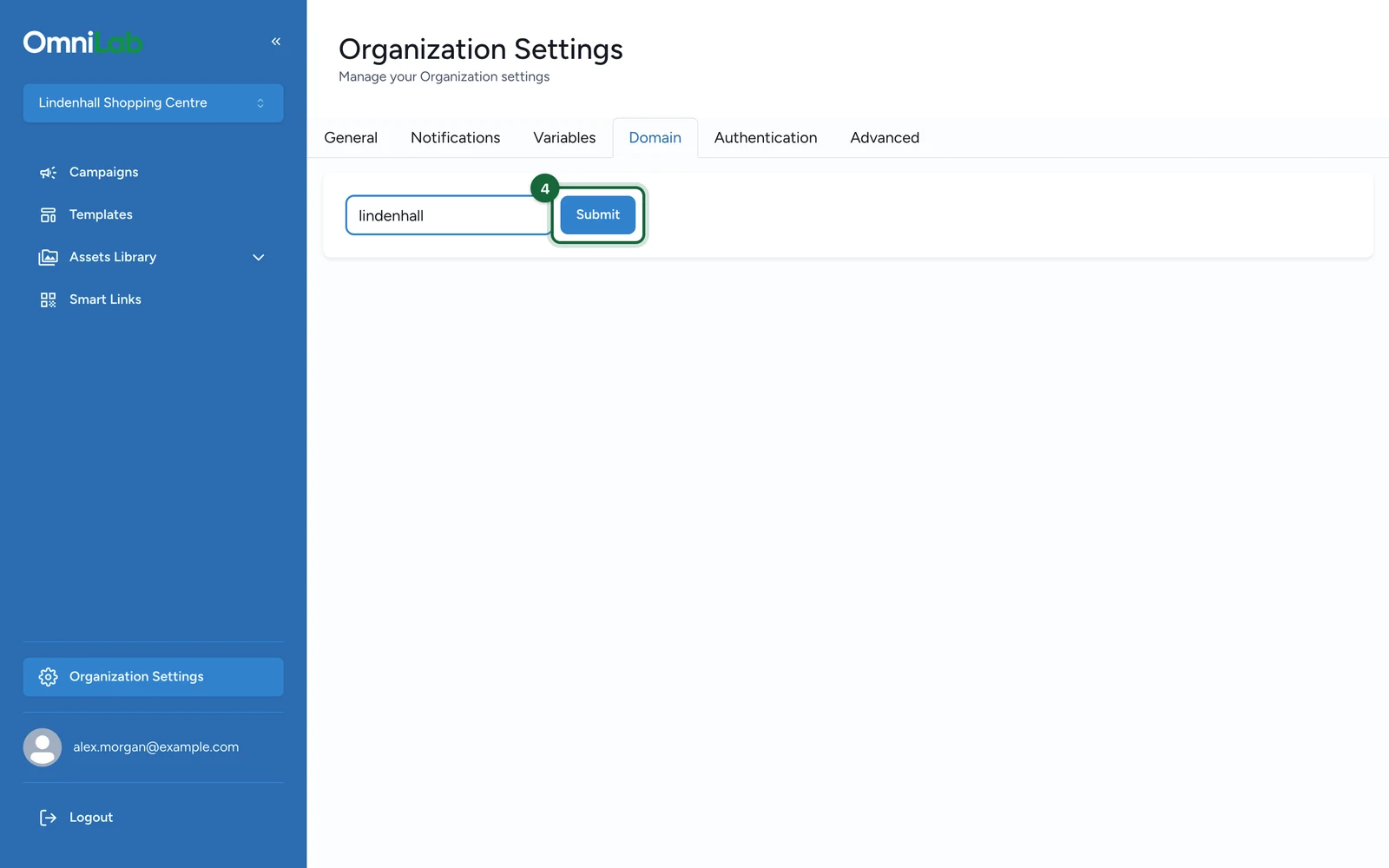1389x868 pixels.
Task: Submit the domain name
Action: pyautogui.click(x=598, y=215)
